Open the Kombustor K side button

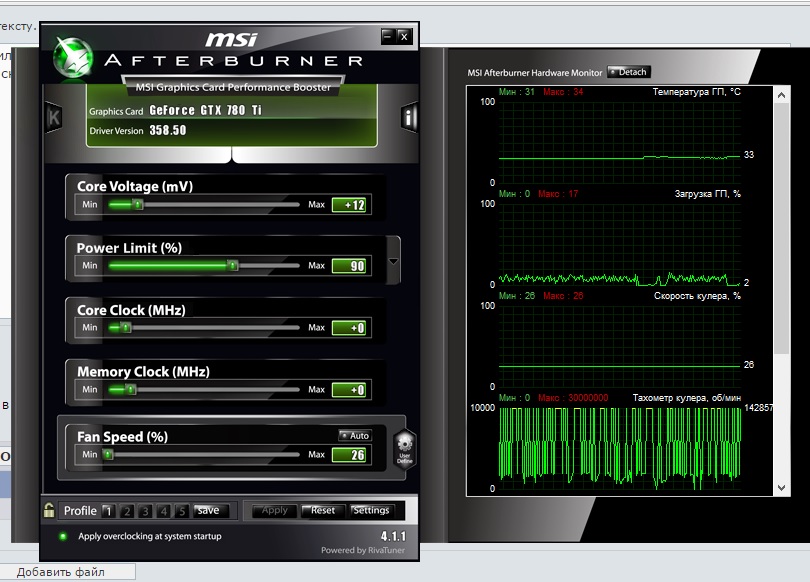click(x=54, y=118)
